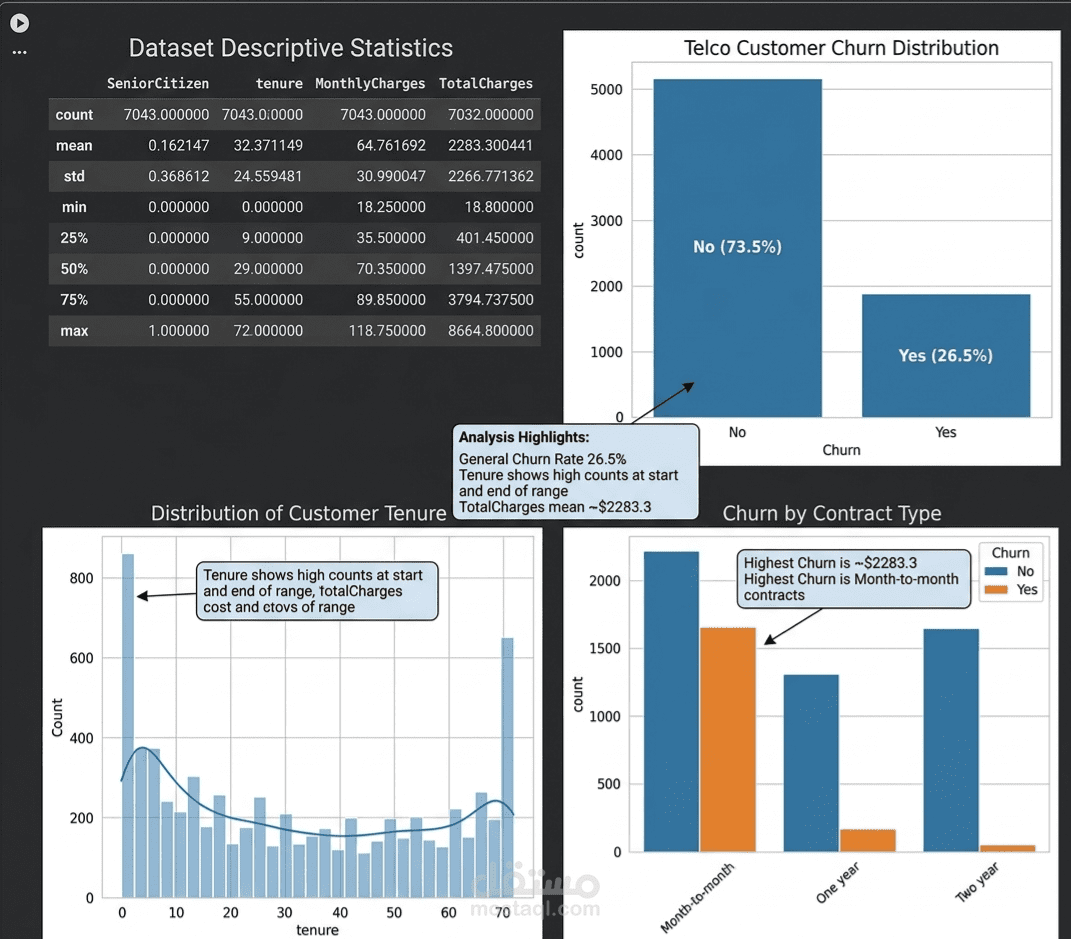This screenshot has height=939, width=1071.
Task: Click the Distribution of Customer Tenure title
Action: coord(298,514)
